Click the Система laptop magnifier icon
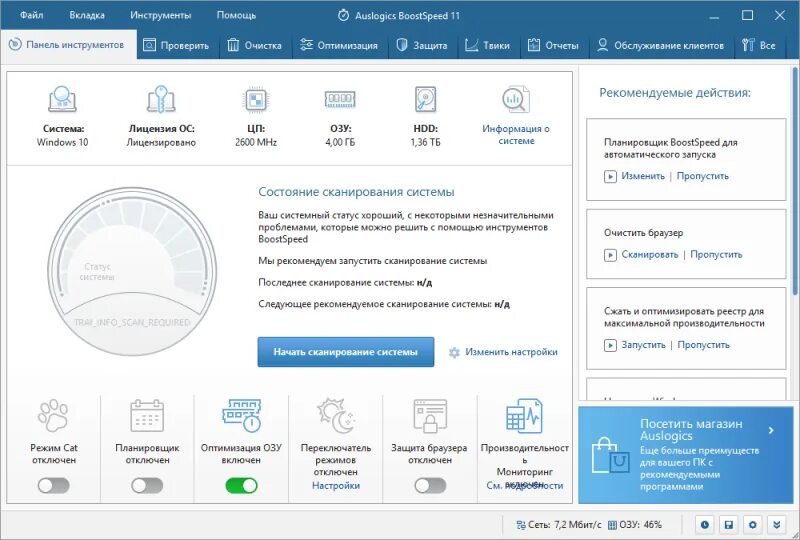 (x=62, y=99)
